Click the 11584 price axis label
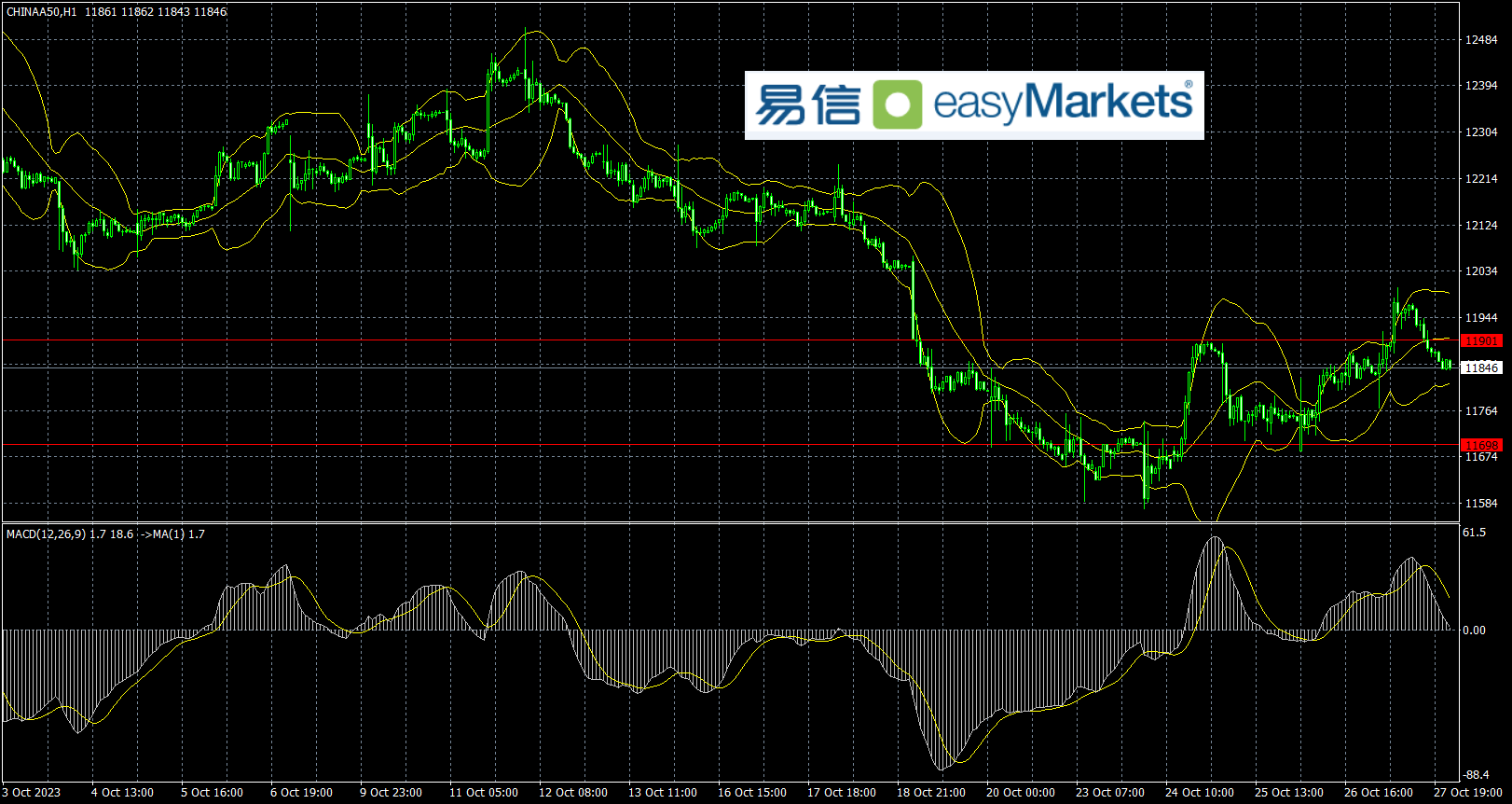The height and width of the screenshot is (804, 1512). click(x=1481, y=504)
